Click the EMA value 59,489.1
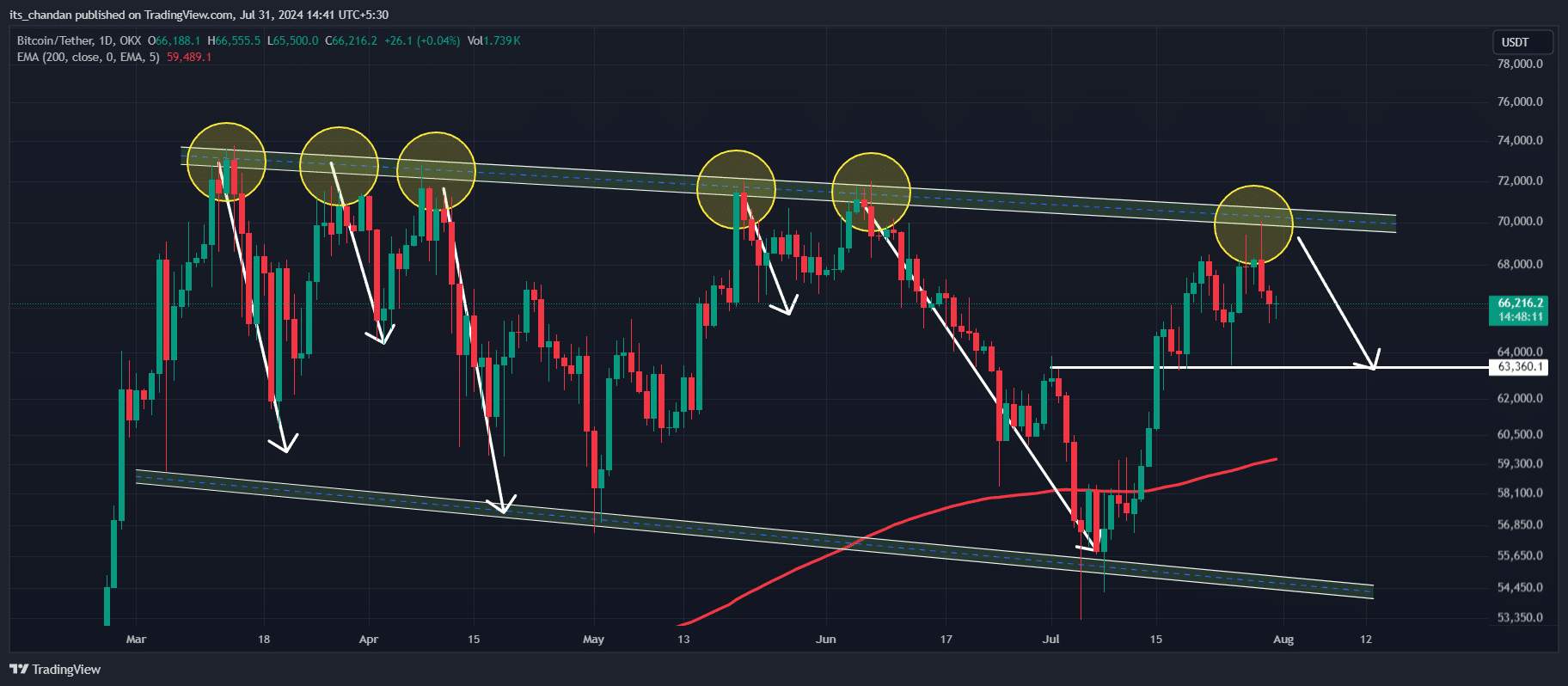 click(x=189, y=57)
